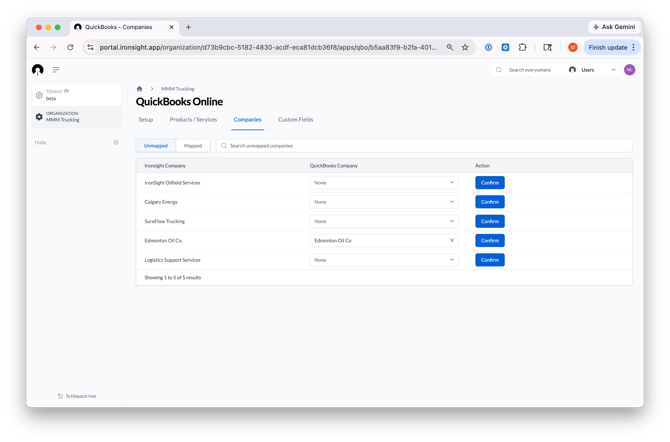This screenshot has width=670, height=442.
Task: Select the Organization MMM Trucking sidebar item
Action: click(77, 117)
